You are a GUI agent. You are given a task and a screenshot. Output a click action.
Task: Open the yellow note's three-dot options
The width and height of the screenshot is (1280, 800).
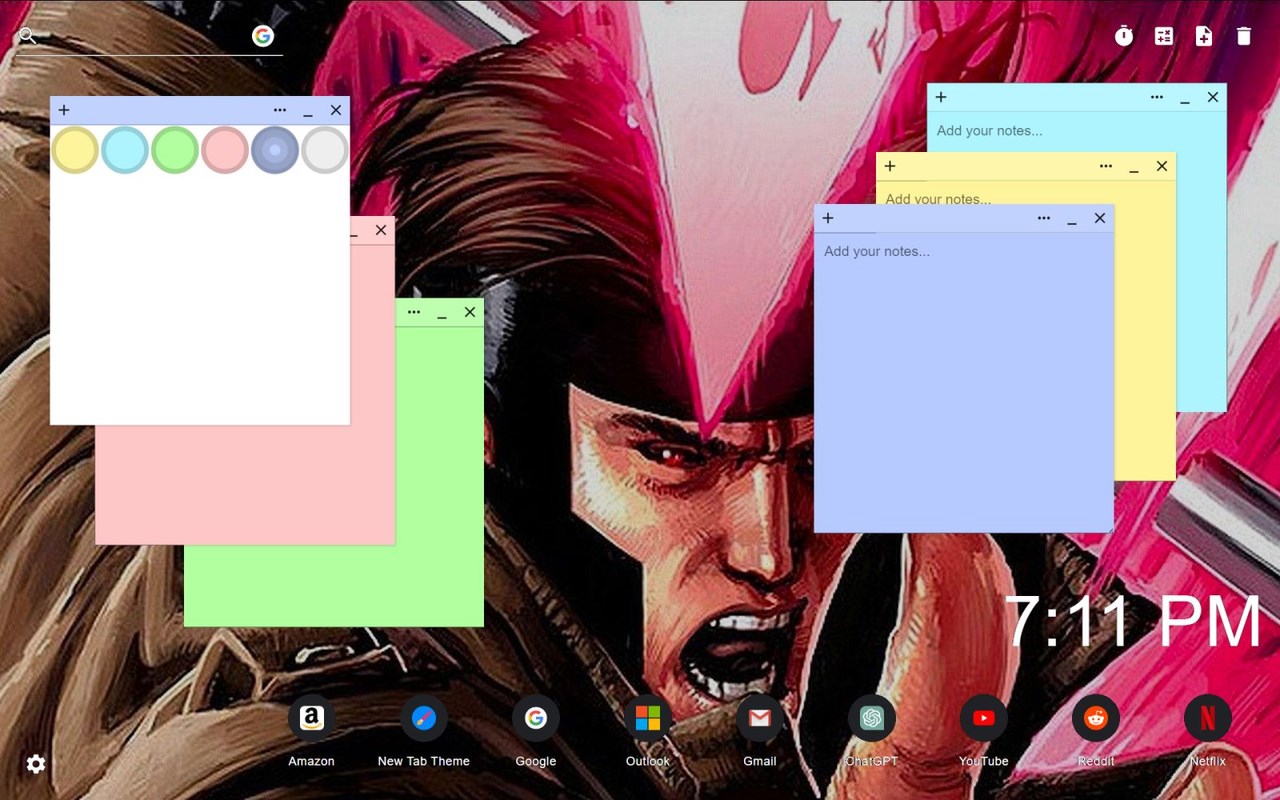point(1106,166)
